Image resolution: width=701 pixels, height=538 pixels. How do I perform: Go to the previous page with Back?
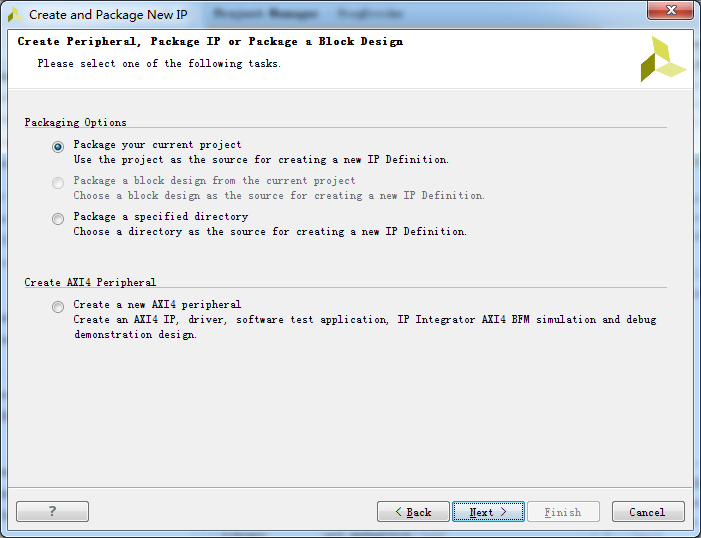pyautogui.click(x=413, y=512)
